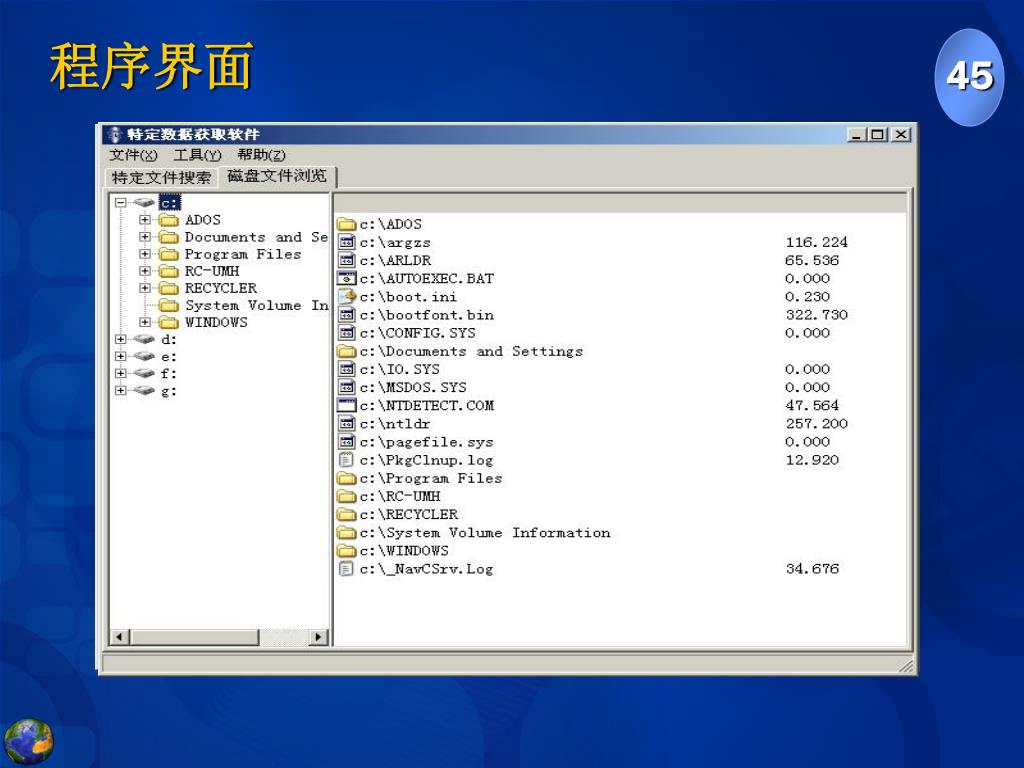Click the file list column header bar

tap(620, 203)
